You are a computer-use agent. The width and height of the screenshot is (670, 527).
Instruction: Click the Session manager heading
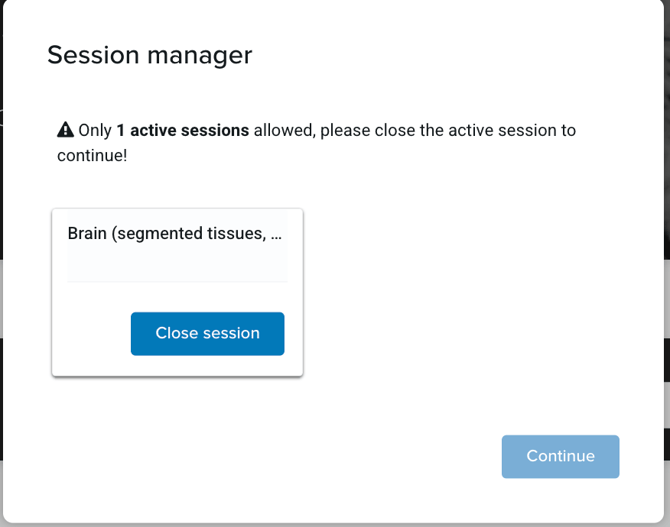(x=149, y=55)
